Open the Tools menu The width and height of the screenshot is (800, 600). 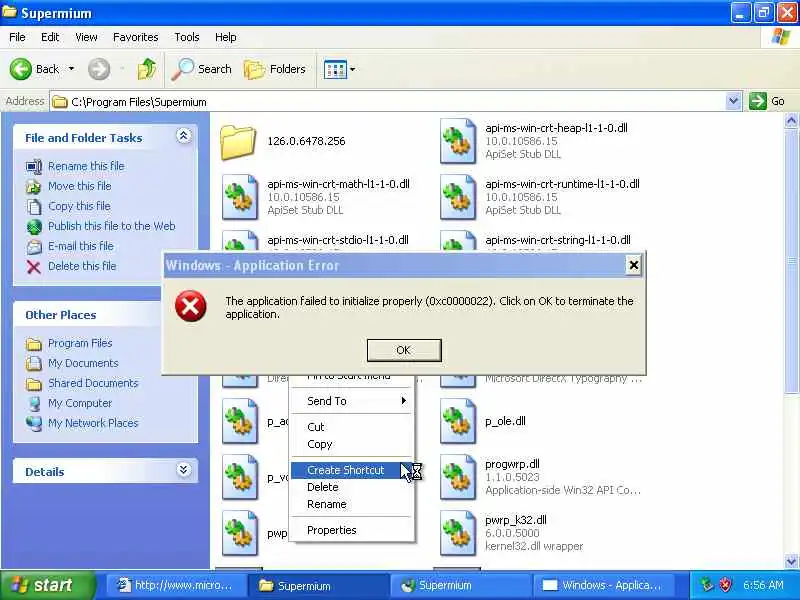click(x=187, y=37)
